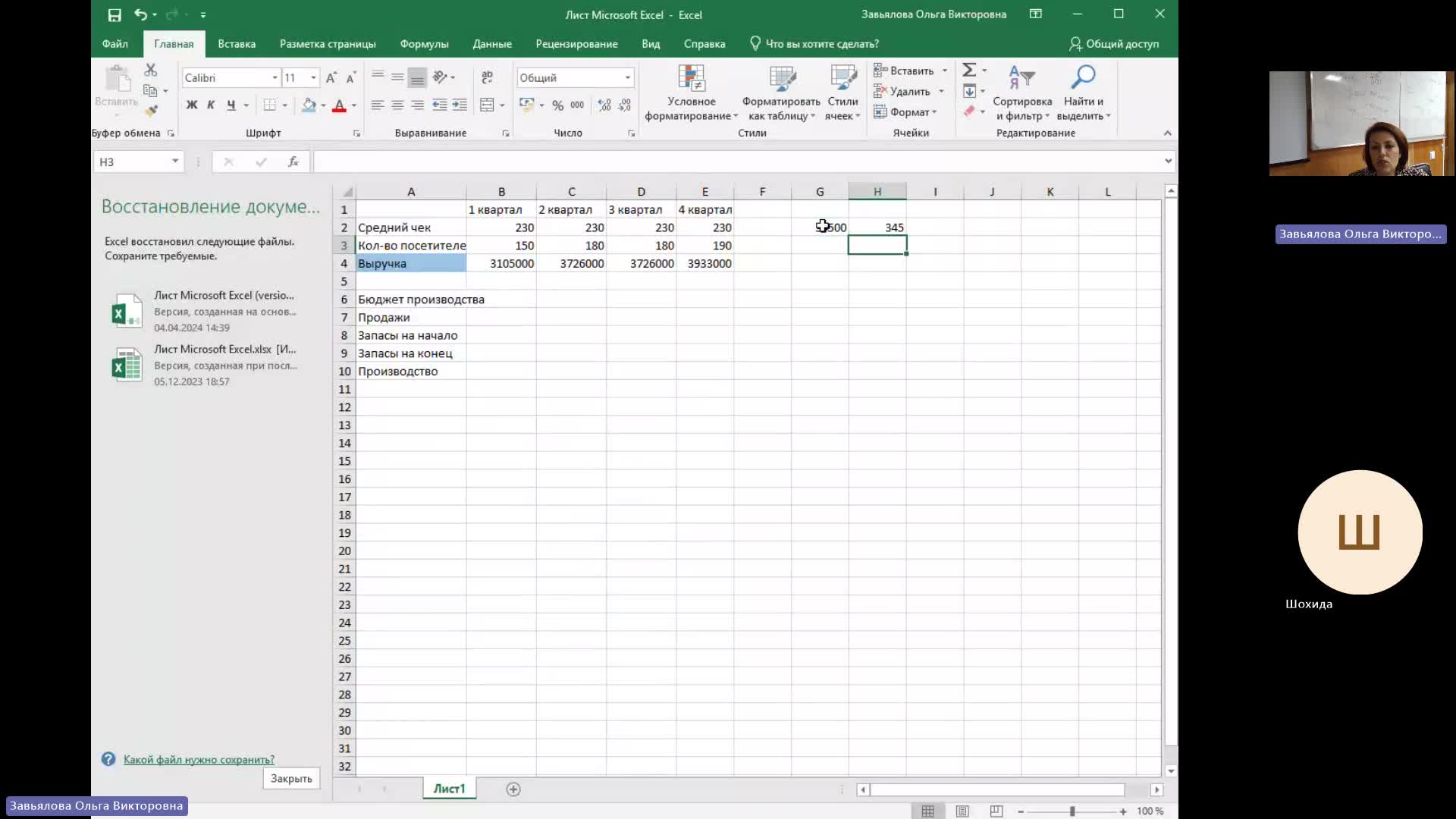
Task: Click the Percent style icon
Action: coord(558,105)
